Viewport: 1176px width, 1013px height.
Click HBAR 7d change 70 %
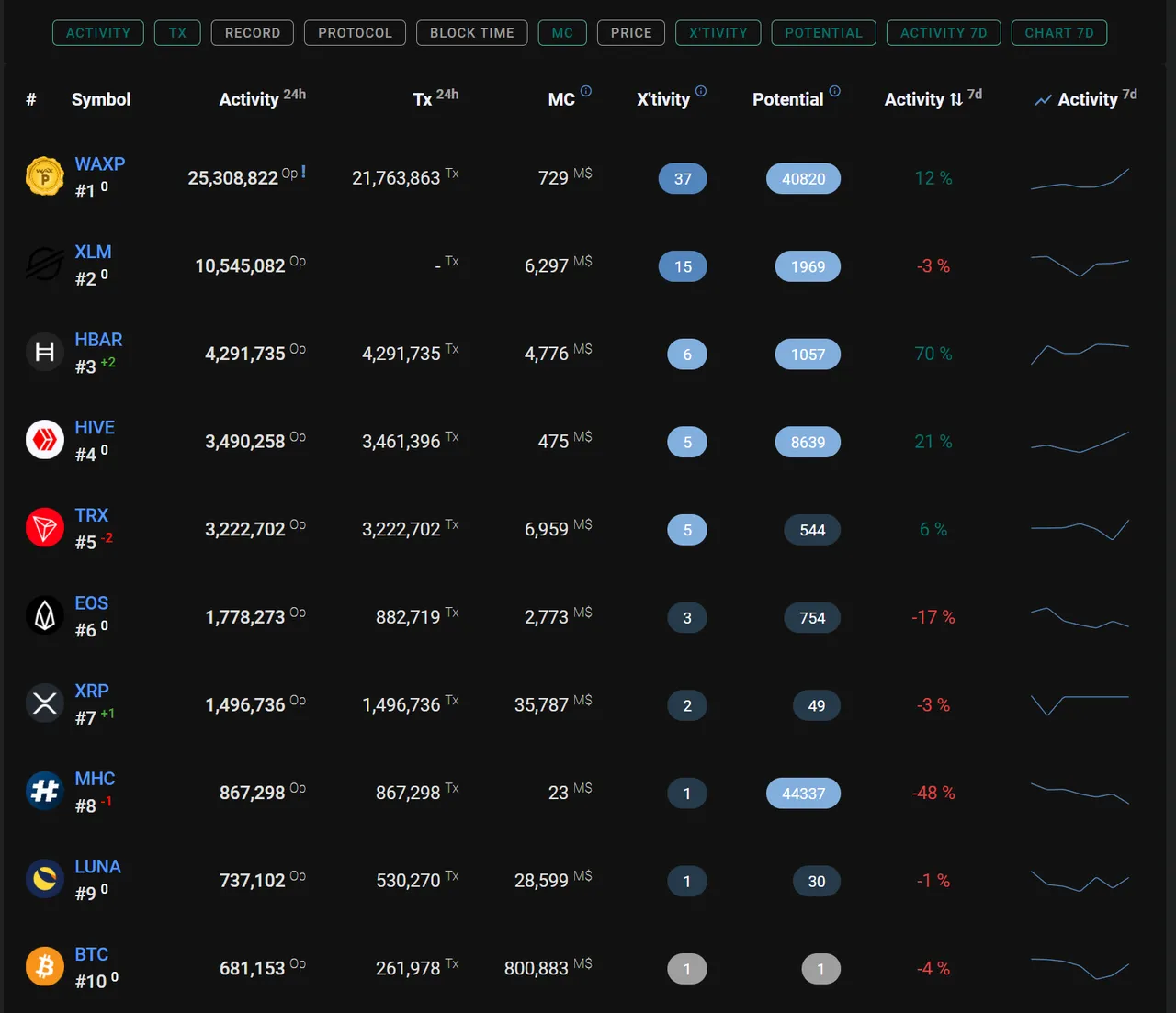(933, 354)
